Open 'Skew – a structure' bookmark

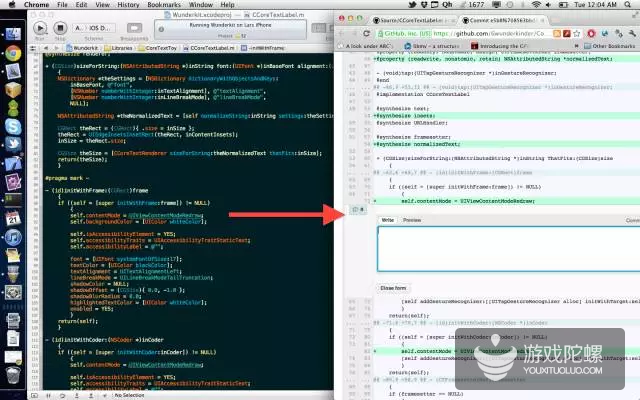click(431, 46)
